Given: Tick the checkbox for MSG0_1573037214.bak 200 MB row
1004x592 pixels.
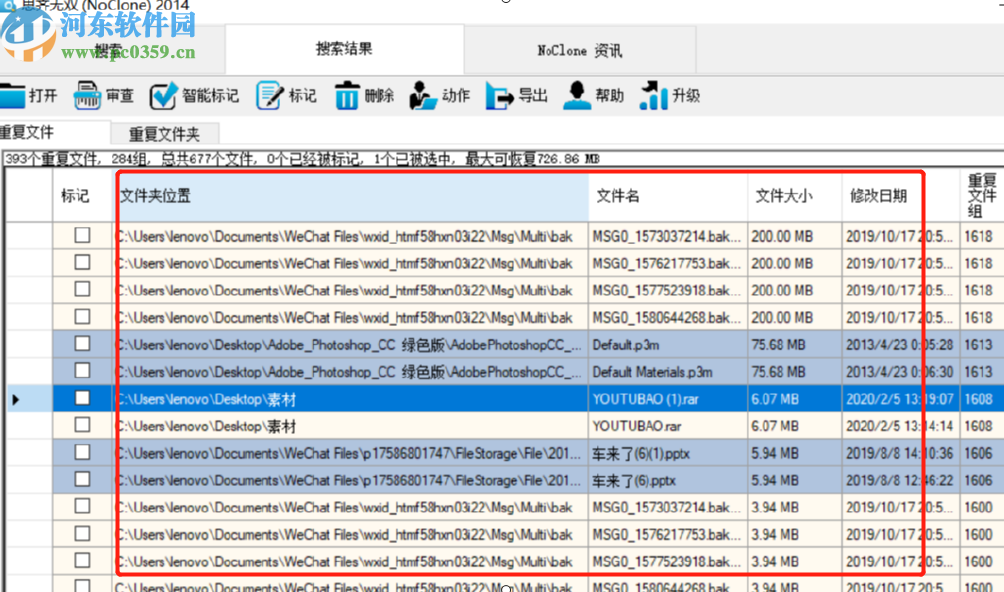Looking at the screenshot, I should [x=82, y=236].
